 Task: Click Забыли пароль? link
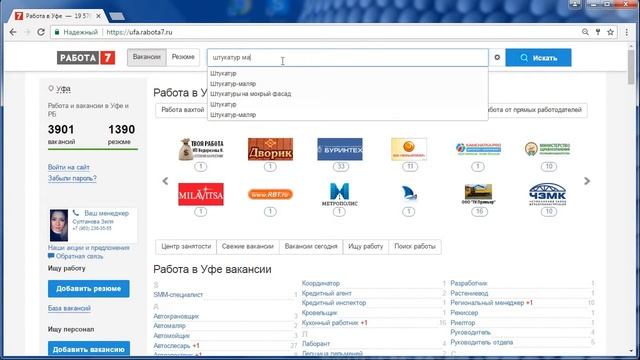click(72, 178)
